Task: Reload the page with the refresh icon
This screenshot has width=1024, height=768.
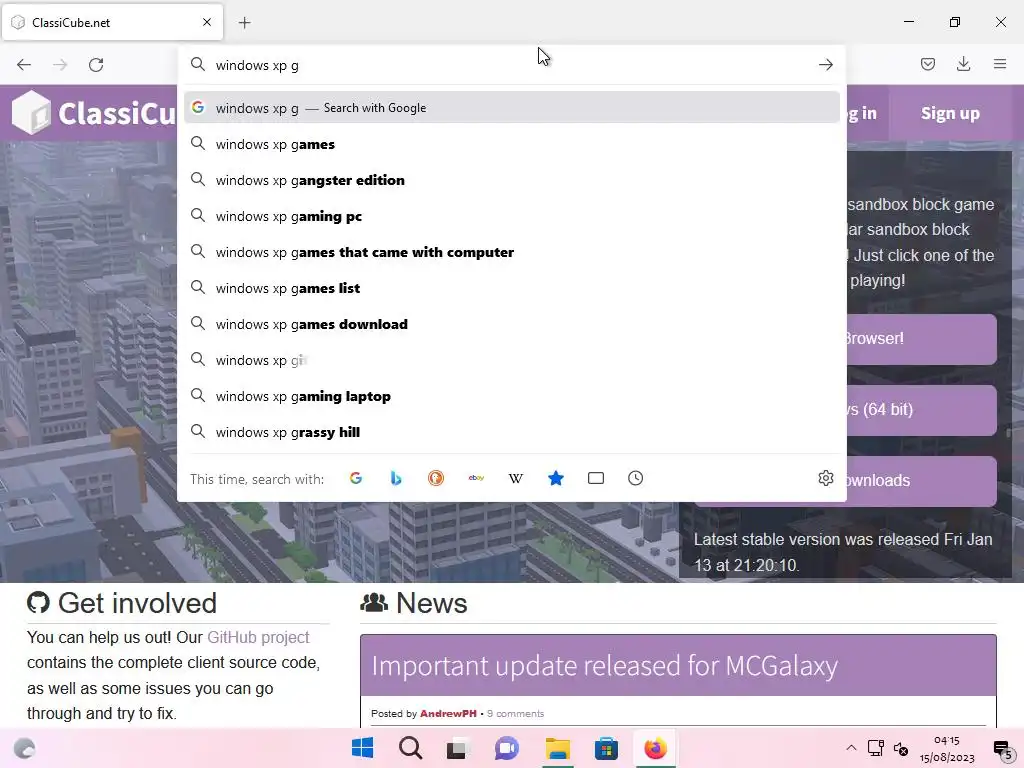Action: coord(96,65)
